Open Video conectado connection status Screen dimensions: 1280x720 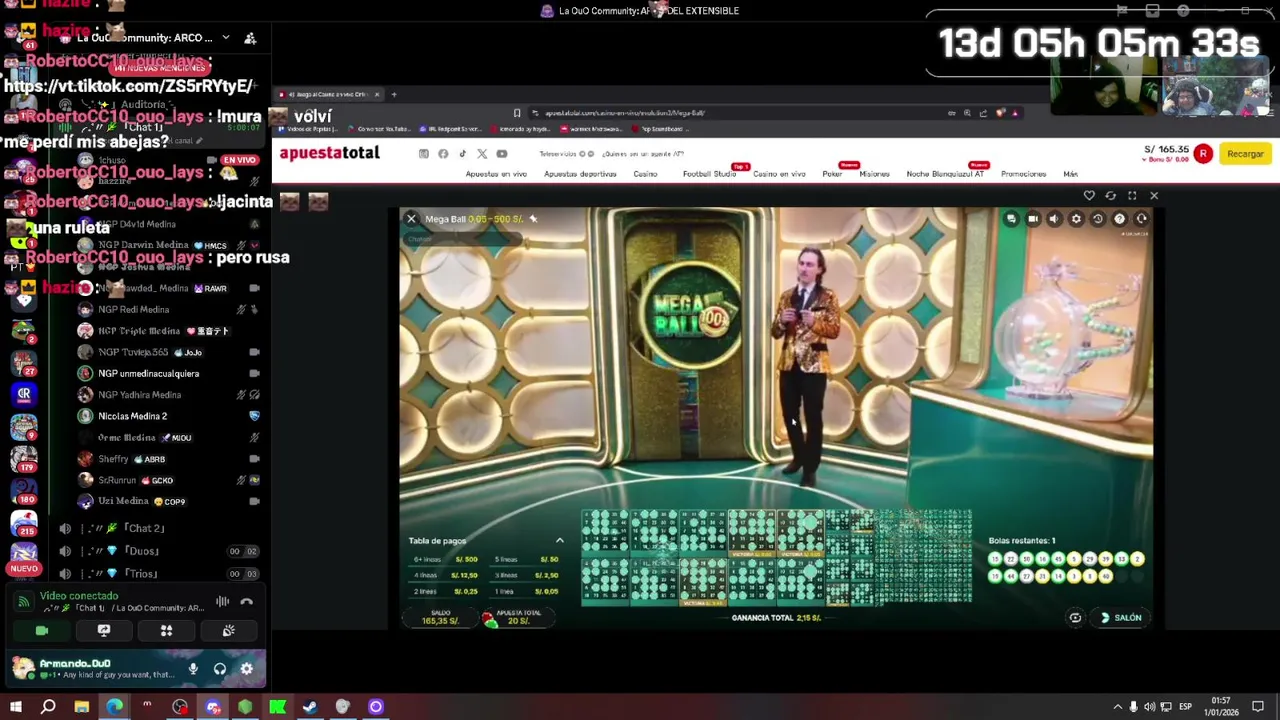point(79,596)
